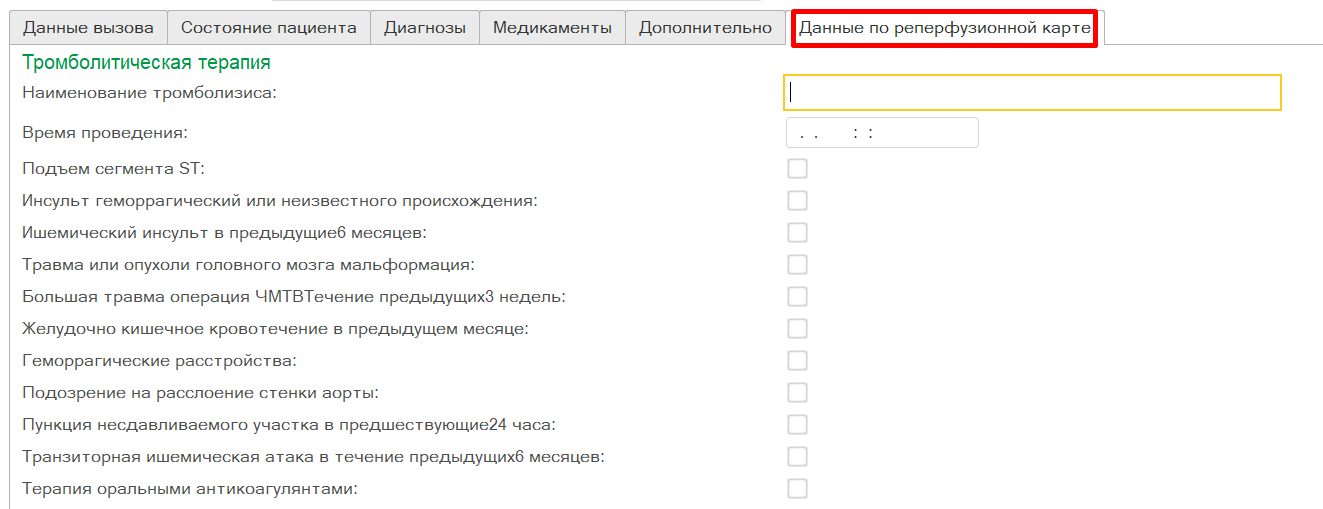Image resolution: width=1323 pixels, height=509 pixels.
Task: Mark Желудочно кишечное кровотечение checkbox
Action: 797,328
